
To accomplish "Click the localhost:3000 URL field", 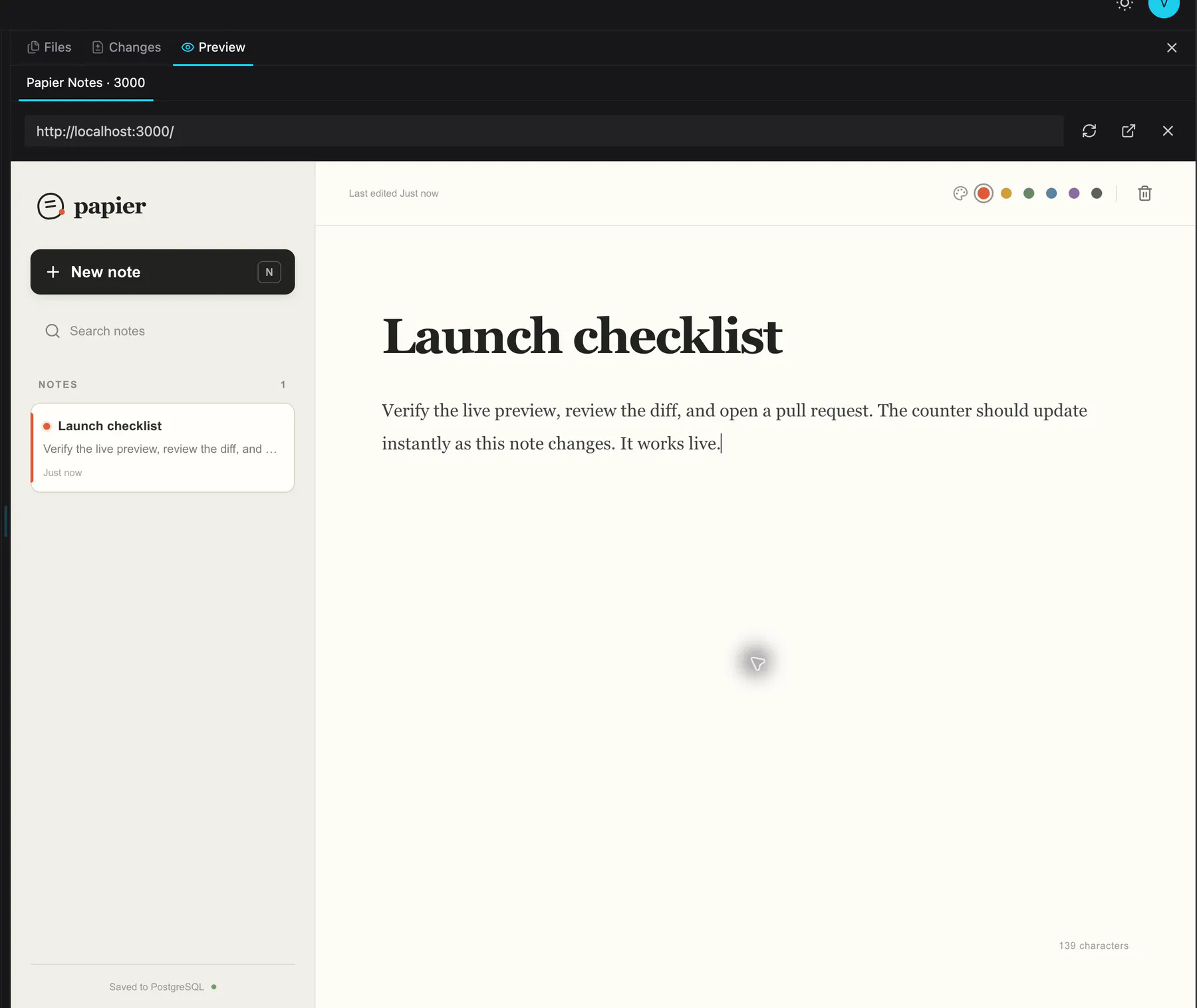I will point(544,131).
